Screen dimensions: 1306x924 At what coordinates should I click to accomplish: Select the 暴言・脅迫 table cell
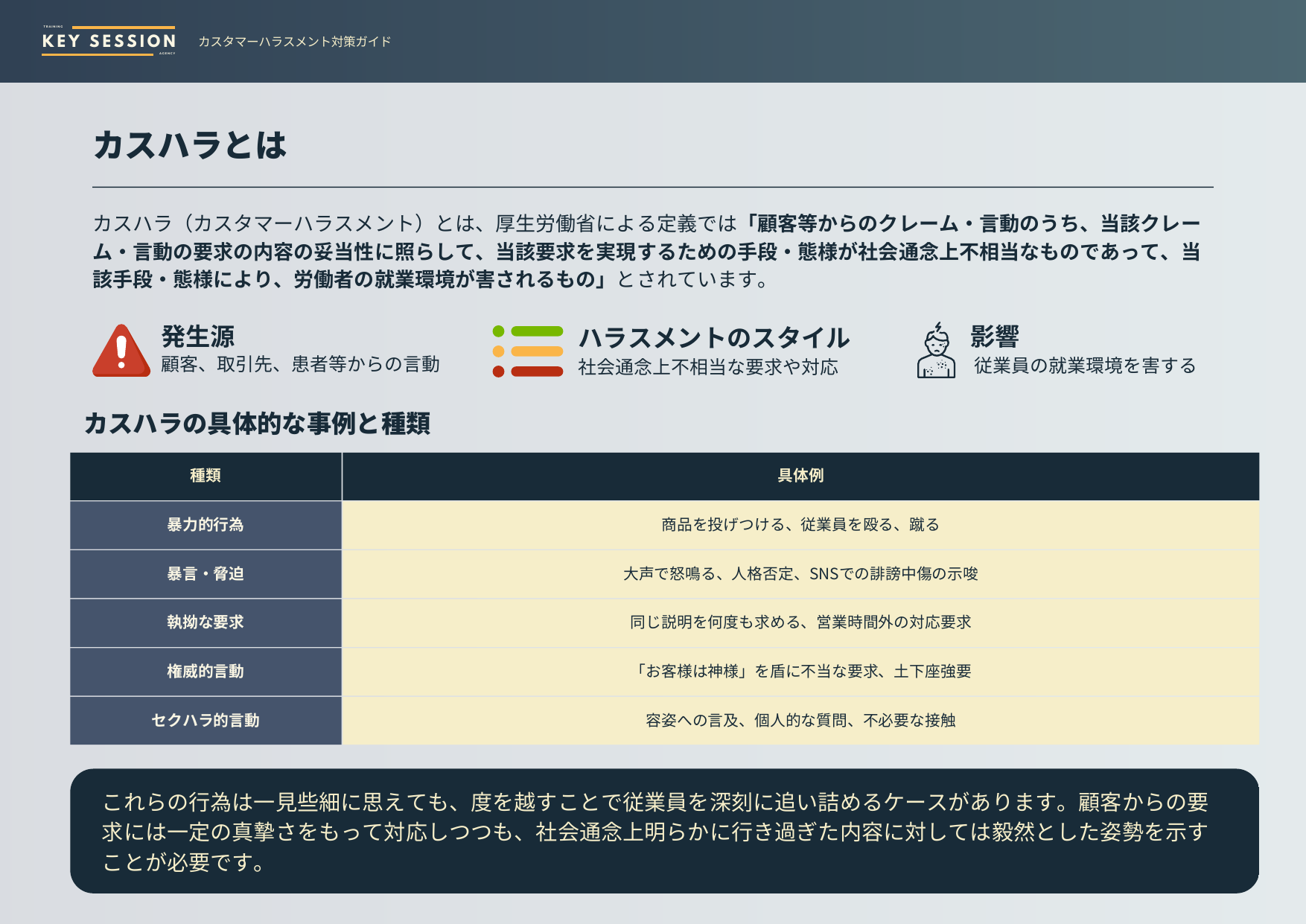point(206,574)
